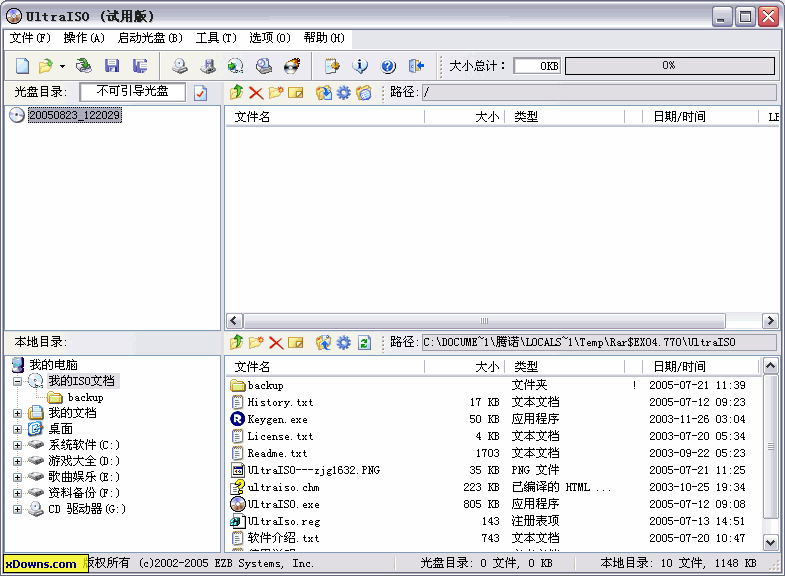Image resolution: width=785 pixels, height=576 pixels.
Task: Save the image with the floppy disk icon
Action: 112,66
